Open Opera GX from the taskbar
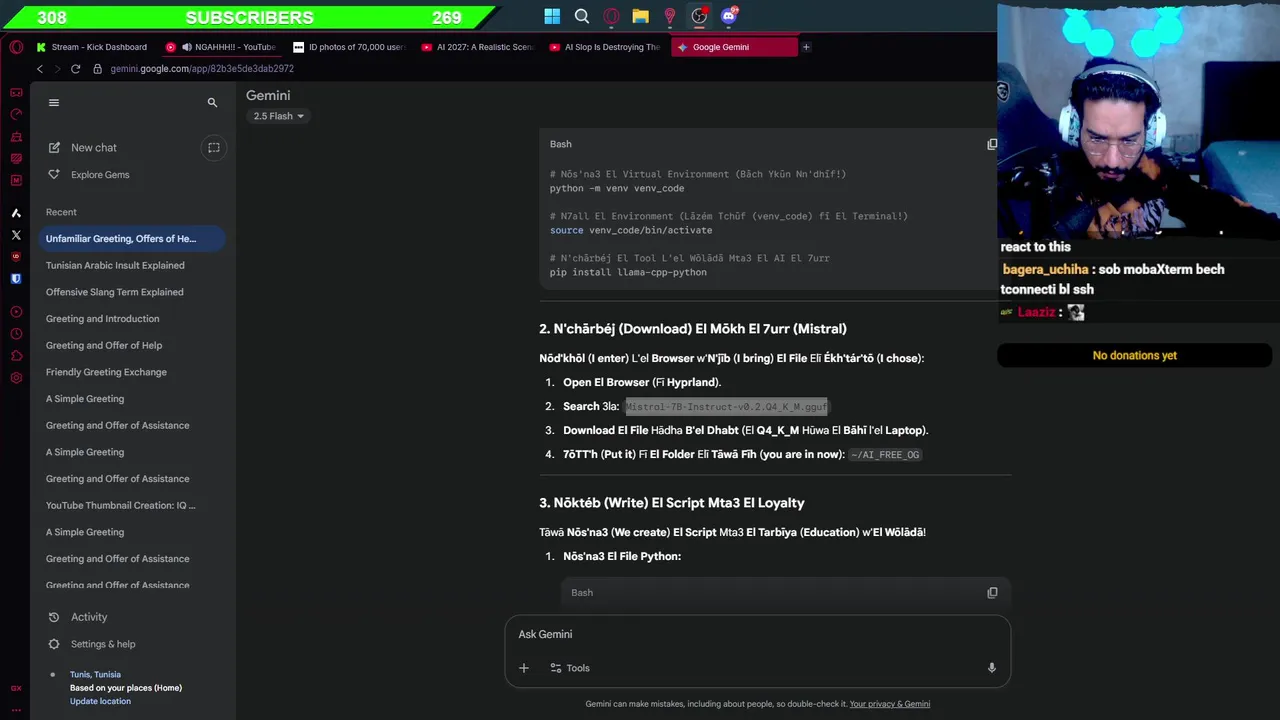This screenshot has width=1280, height=720. coord(611,16)
